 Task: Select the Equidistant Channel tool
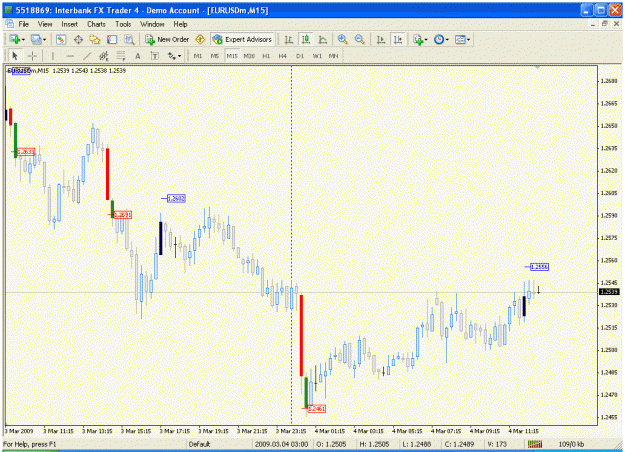pyautogui.click(x=104, y=56)
